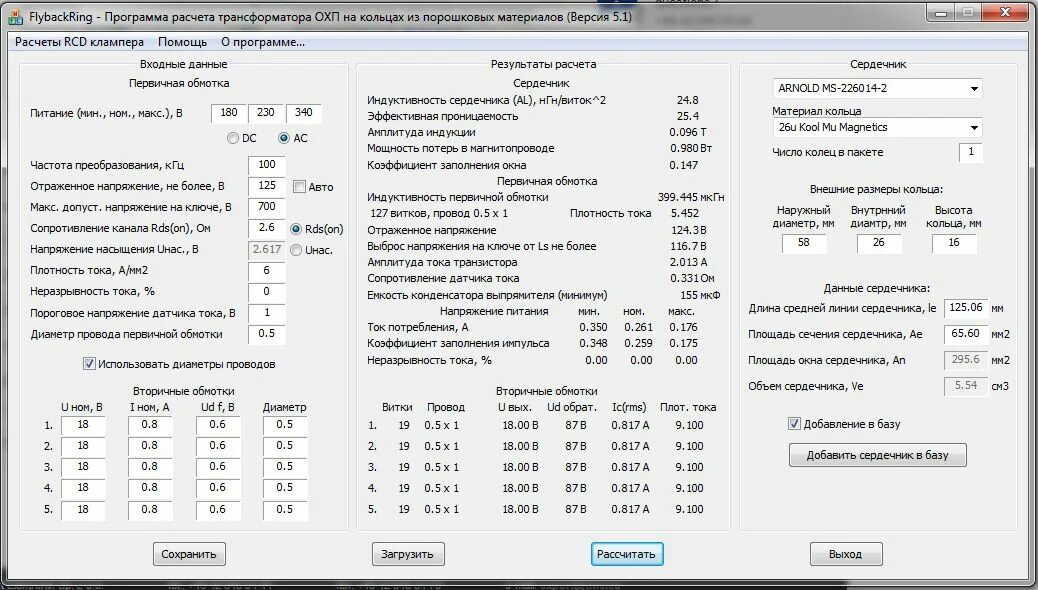1038x590 pixels.
Task: Select the Uнас. radio button
Action: pyautogui.click(x=296, y=250)
